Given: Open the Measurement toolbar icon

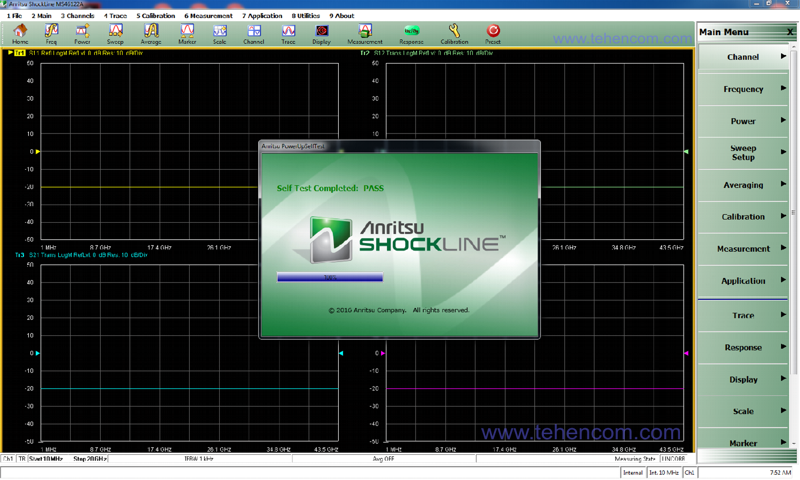Looking at the screenshot, I should coord(365,34).
